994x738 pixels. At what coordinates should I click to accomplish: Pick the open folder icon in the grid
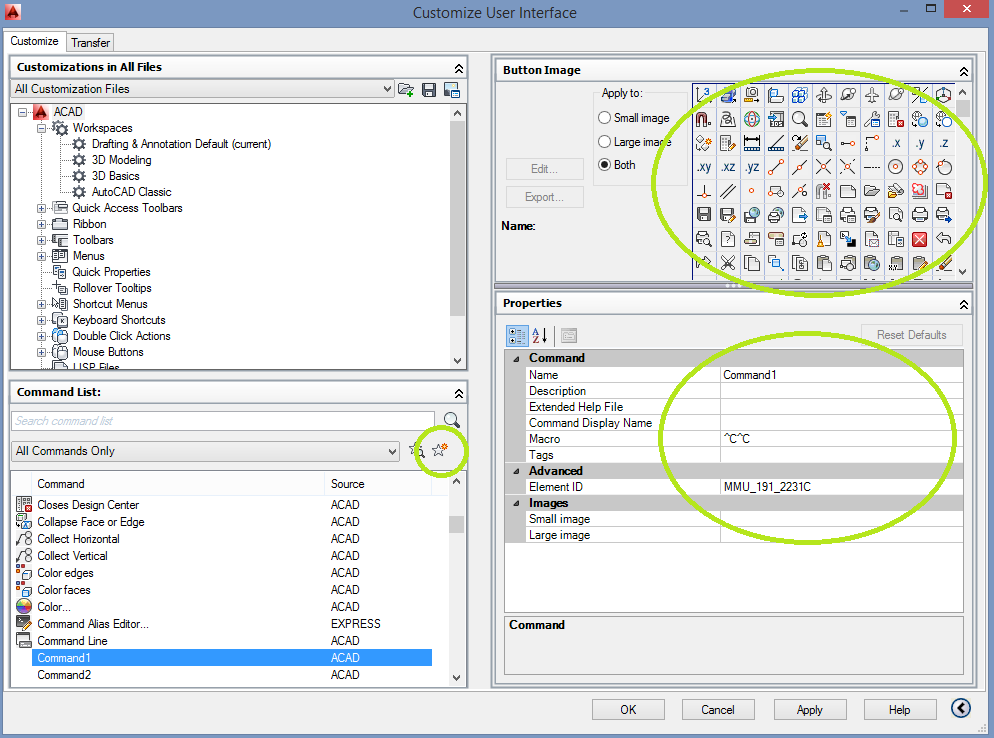pos(872,191)
